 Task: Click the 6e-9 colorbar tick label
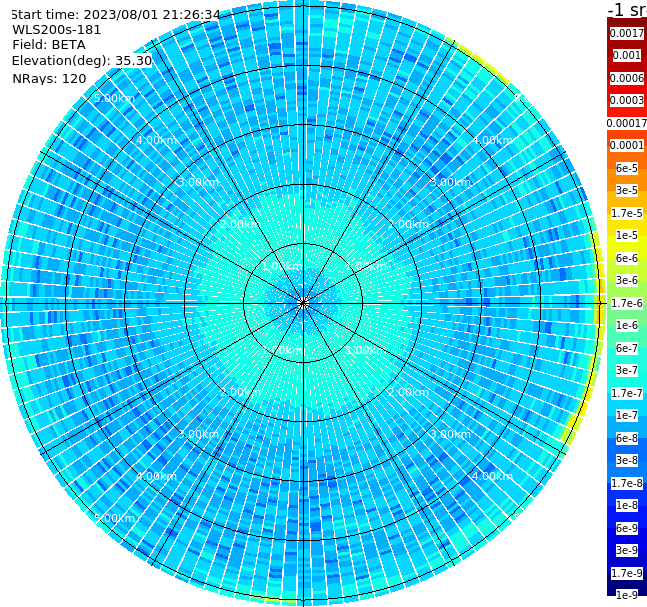click(627, 528)
